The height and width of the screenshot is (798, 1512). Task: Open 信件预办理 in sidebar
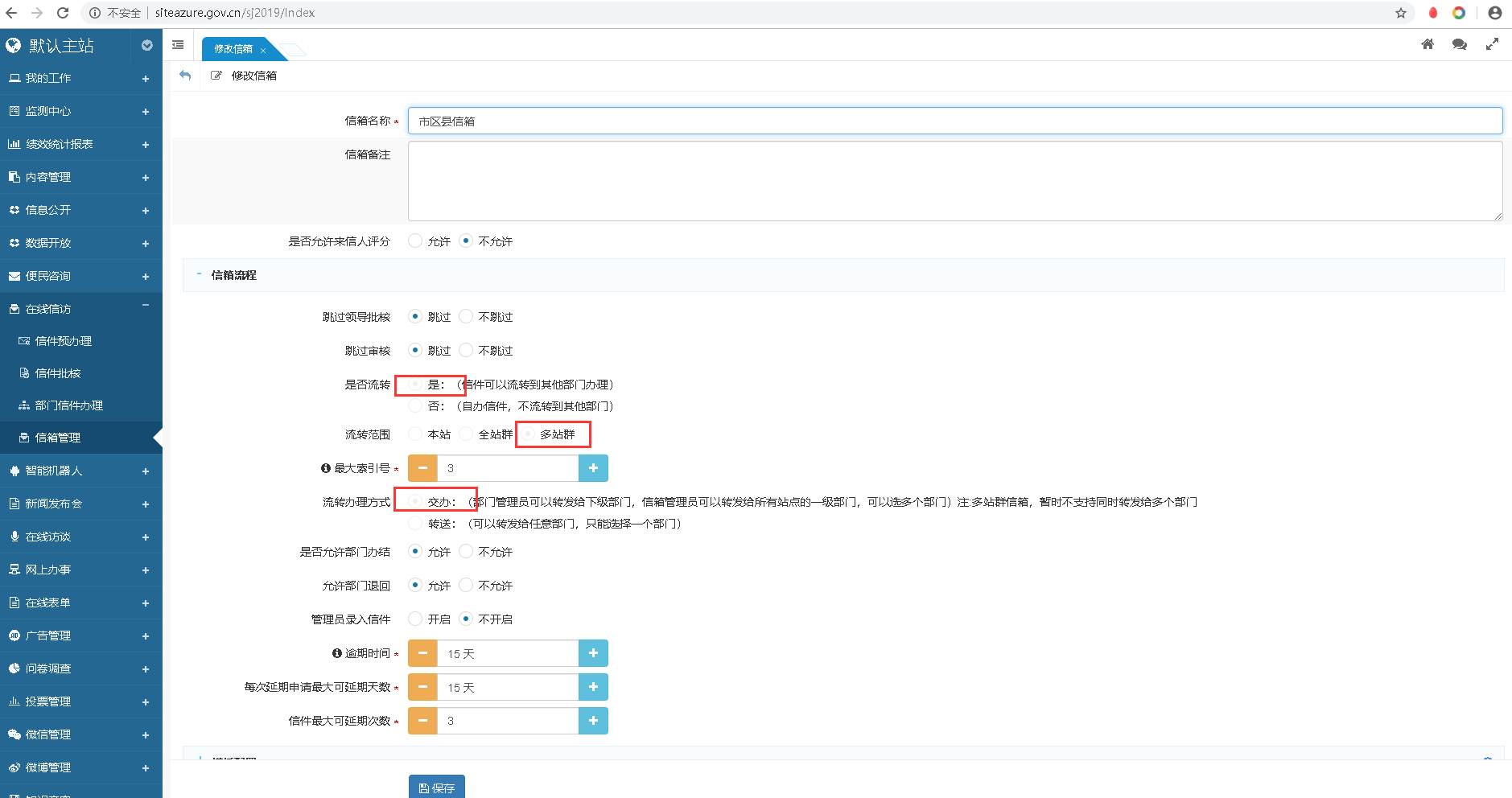pos(64,341)
